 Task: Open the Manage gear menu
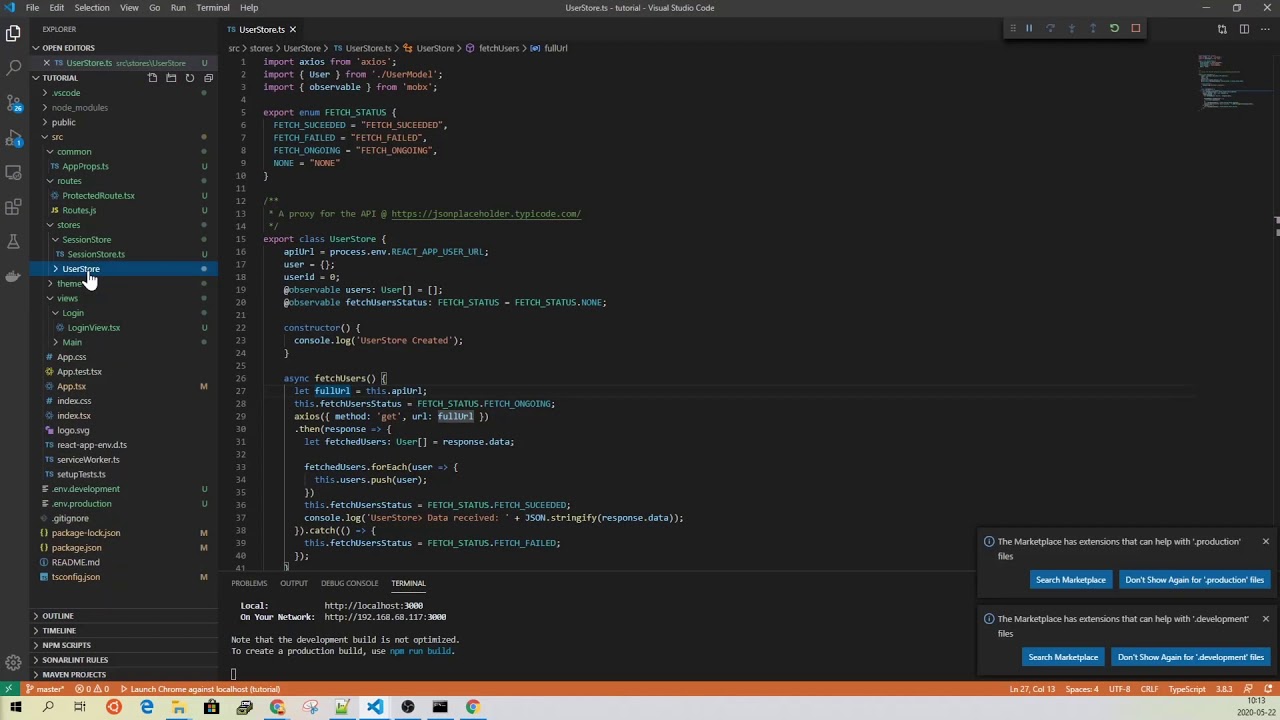13,662
